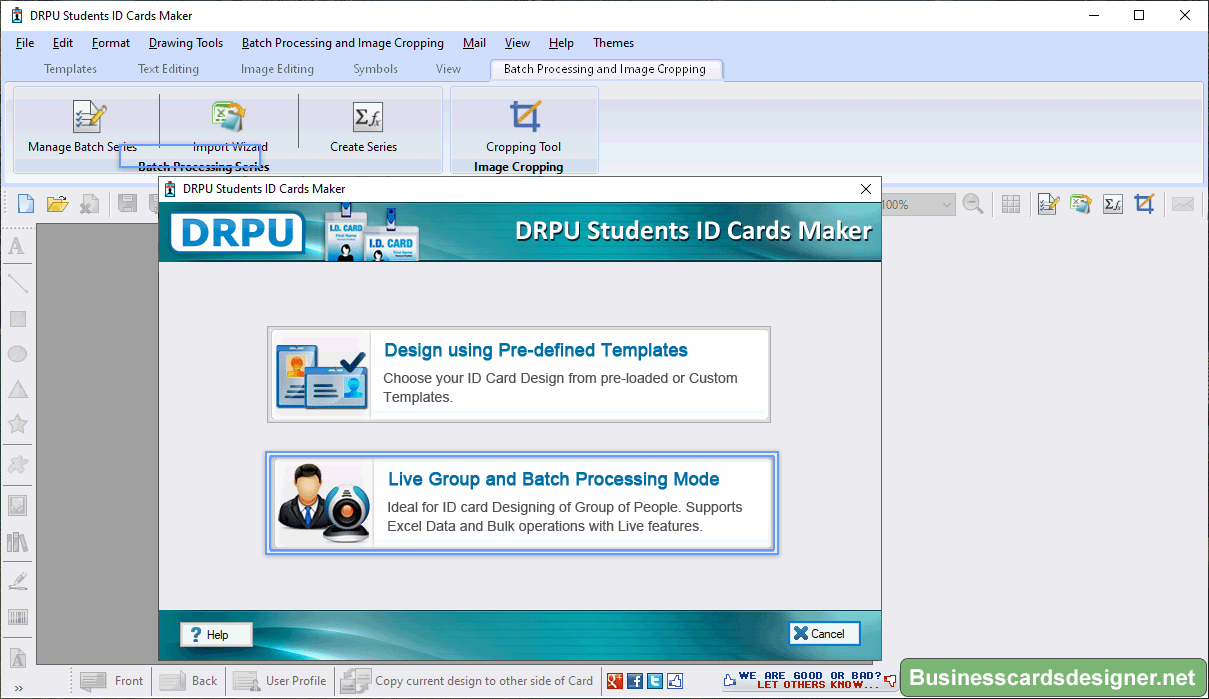Screen dimensions: 1209x699
Task: Click the Excel import small toolbar icon
Action: click(x=1080, y=204)
